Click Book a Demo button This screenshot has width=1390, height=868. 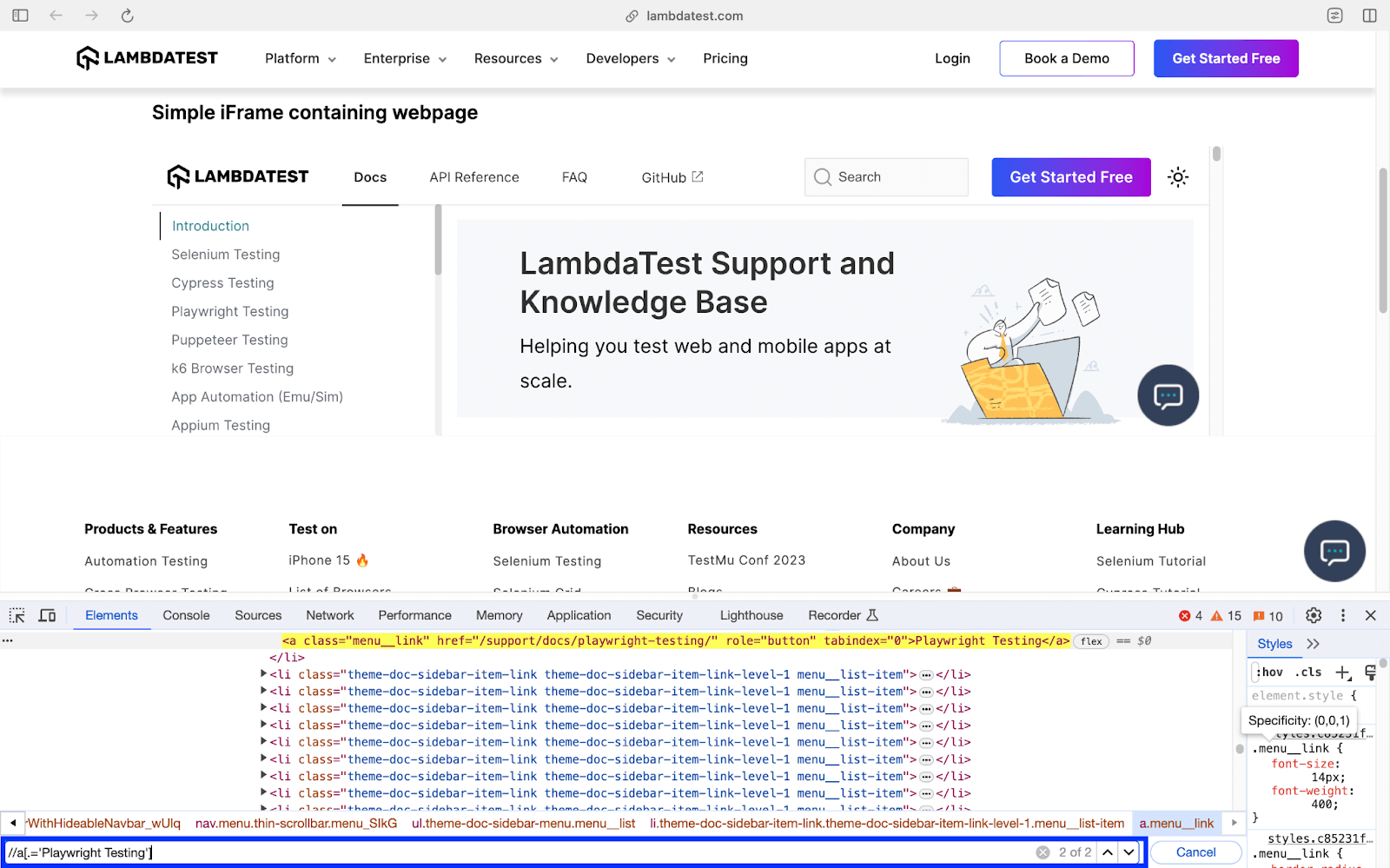[x=1067, y=58]
